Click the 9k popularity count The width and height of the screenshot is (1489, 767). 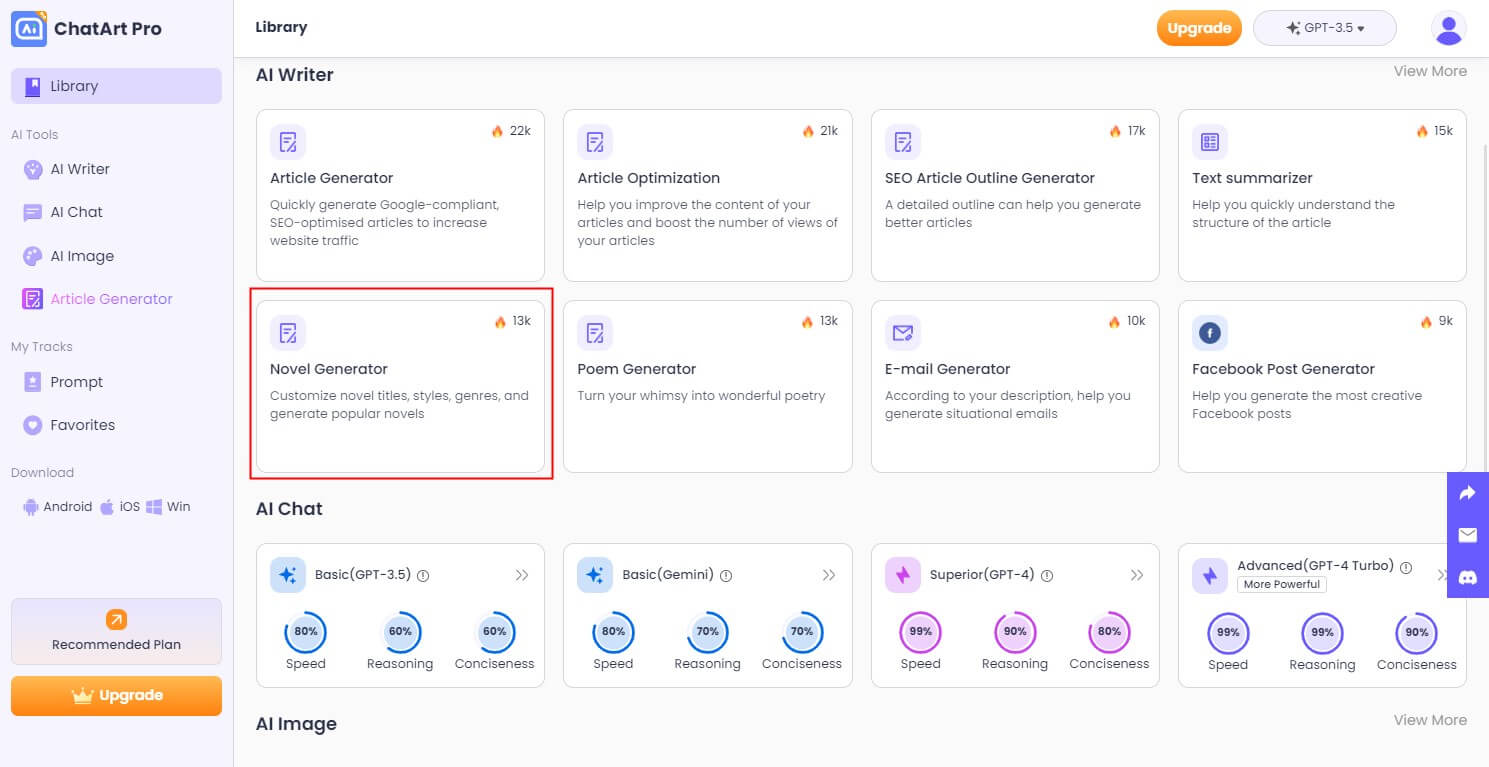pos(1445,321)
